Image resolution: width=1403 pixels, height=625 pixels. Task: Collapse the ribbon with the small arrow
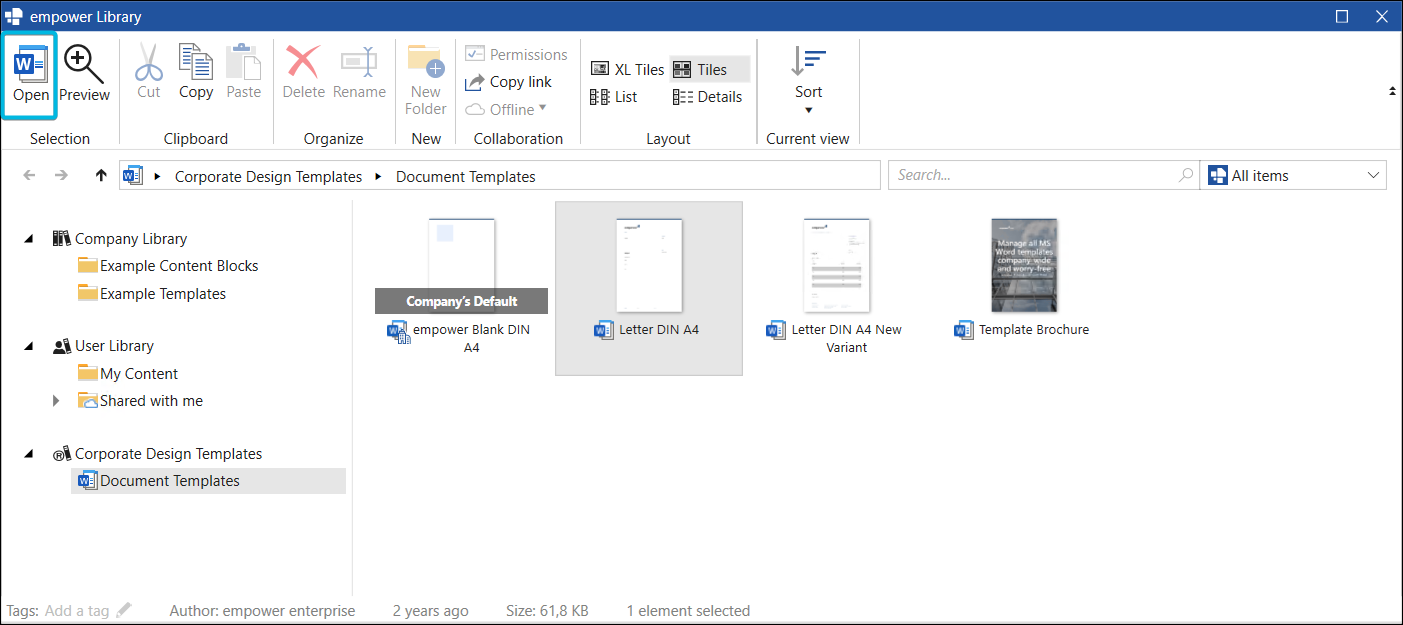(x=1392, y=91)
